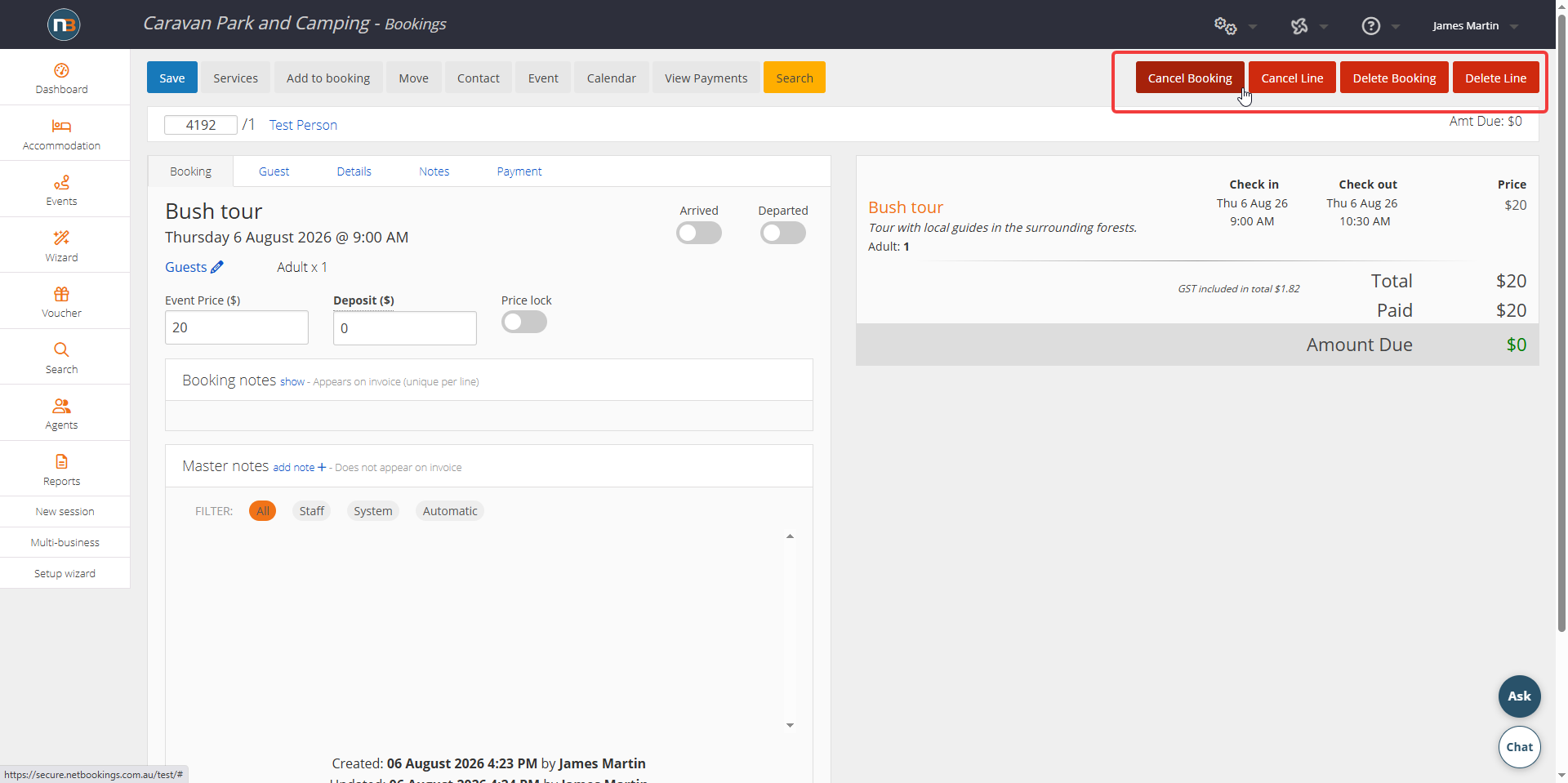Click the plus icon next to add note
Viewport: 1568px width, 783px height.
click(x=322, y=467)
